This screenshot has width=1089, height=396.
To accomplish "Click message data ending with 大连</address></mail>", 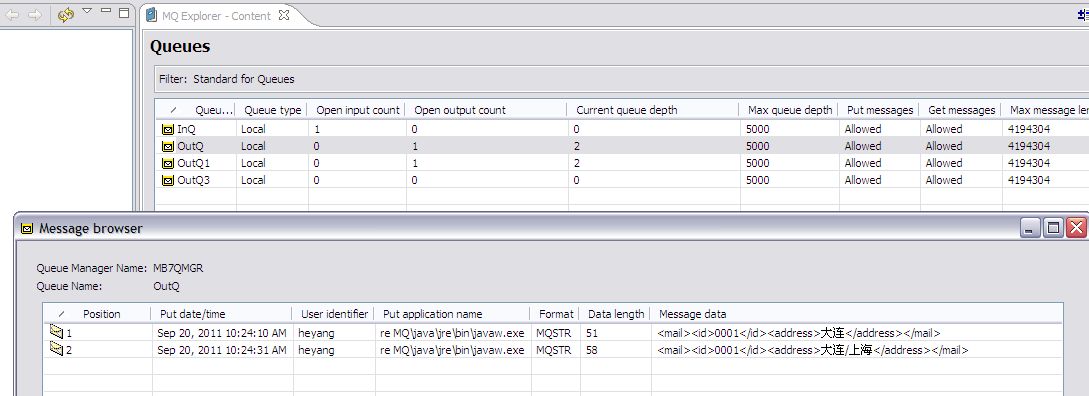I will 799,333.
